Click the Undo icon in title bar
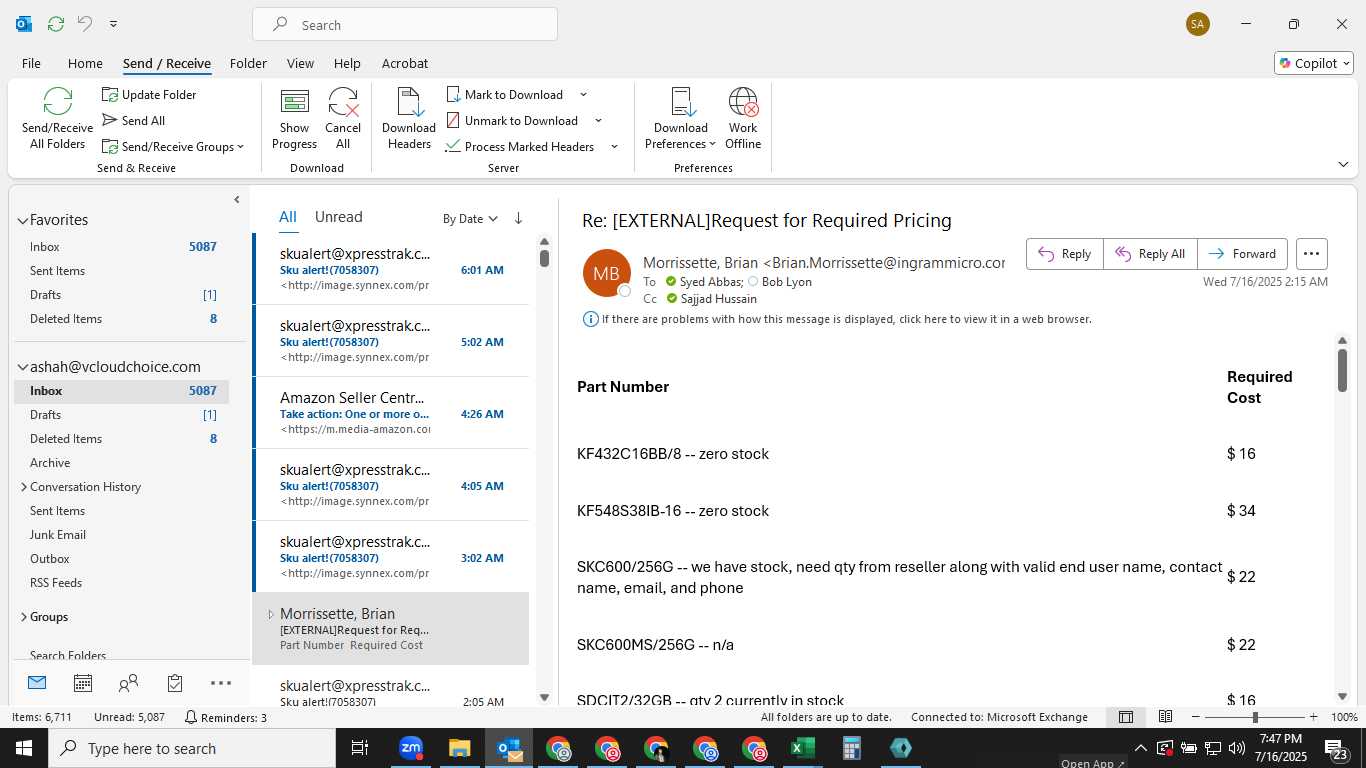 [x=85, y=23]
